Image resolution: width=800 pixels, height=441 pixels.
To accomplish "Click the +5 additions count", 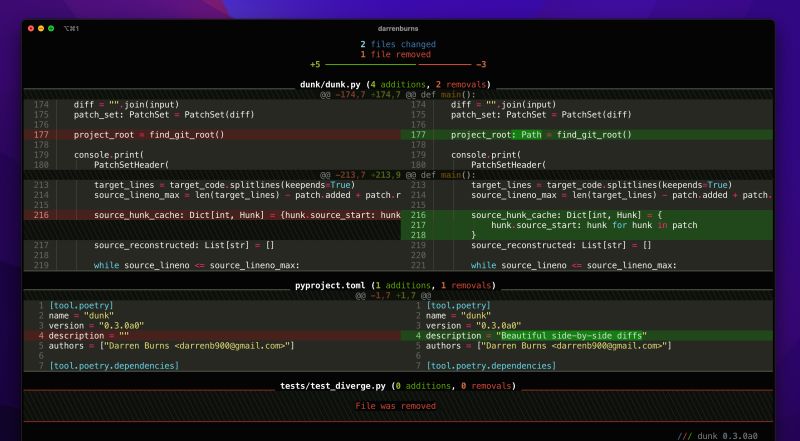I will pos(315,64).
